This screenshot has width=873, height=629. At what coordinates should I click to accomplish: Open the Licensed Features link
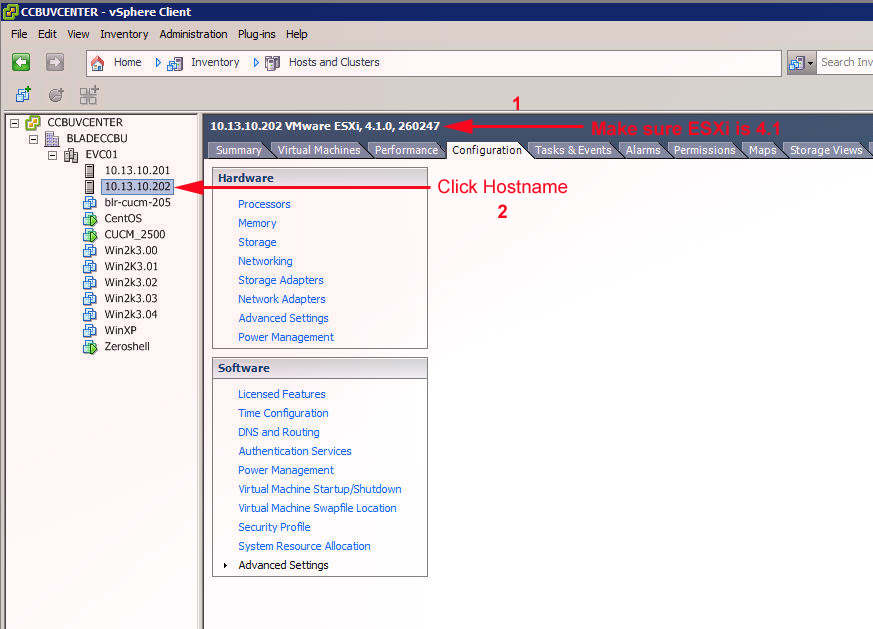(x=282, y=394)
